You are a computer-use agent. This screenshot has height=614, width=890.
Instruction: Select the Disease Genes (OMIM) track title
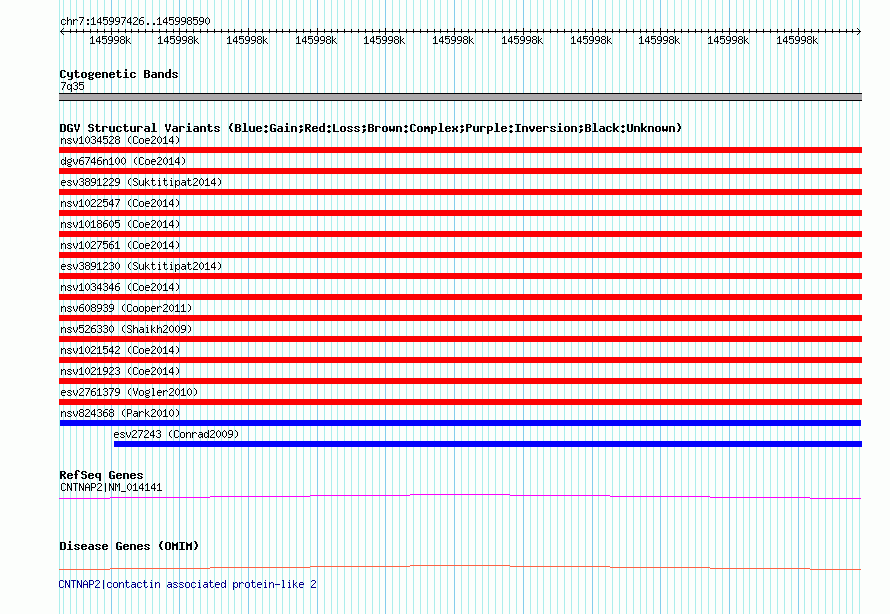point(129,546)
